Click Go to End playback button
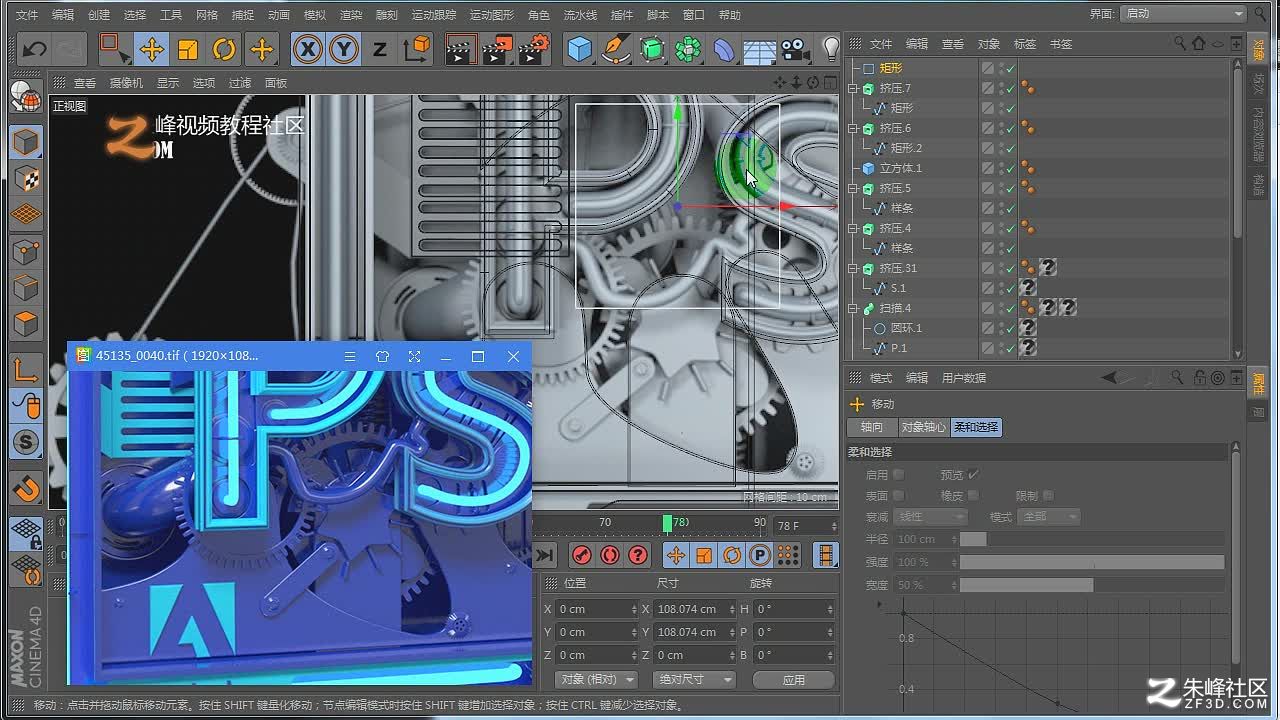The width and height of the screenshot is (1280, 720). (544, 555)
